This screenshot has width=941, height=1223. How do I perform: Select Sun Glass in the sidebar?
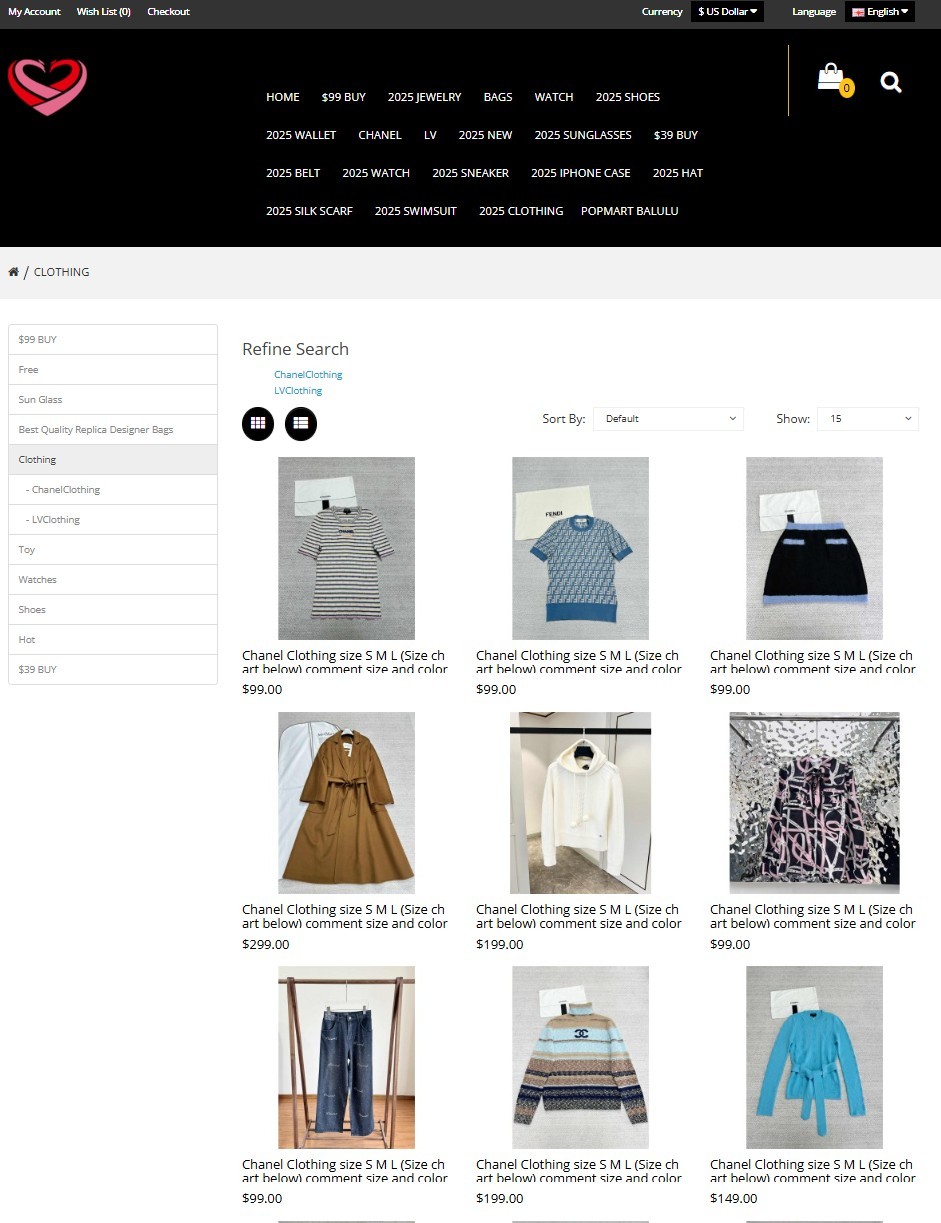tap(113, 400)
